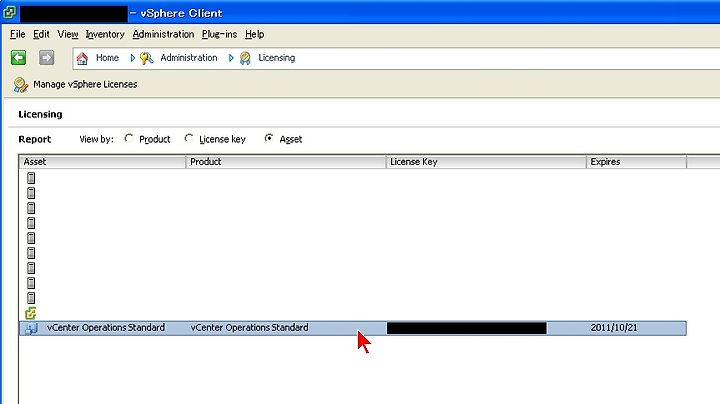Select the License key view radio button
The width and height of the screenshot is (720, 404).
pyautogui.click(x=189, y=138)
